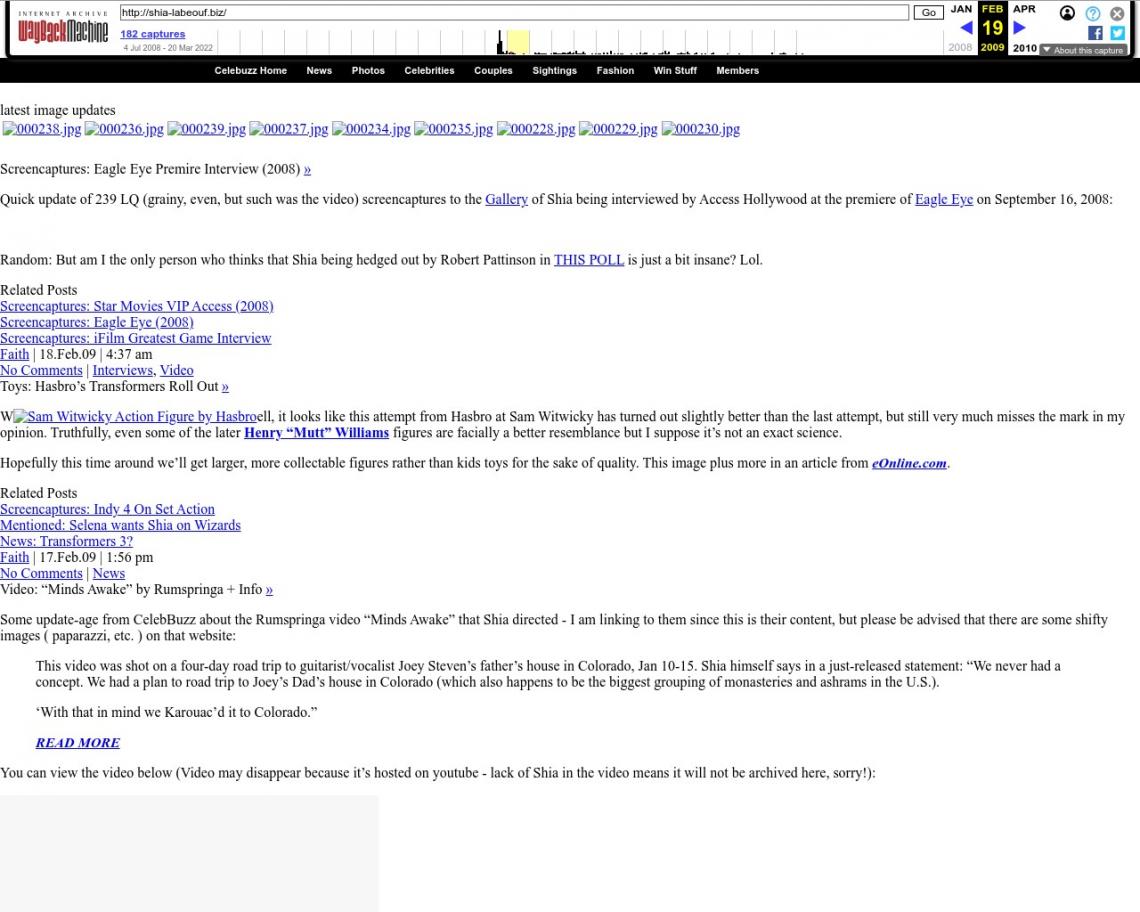
Task: Open Mentioned: Selena wants Shia on Wizards
Action: point(120,525)
